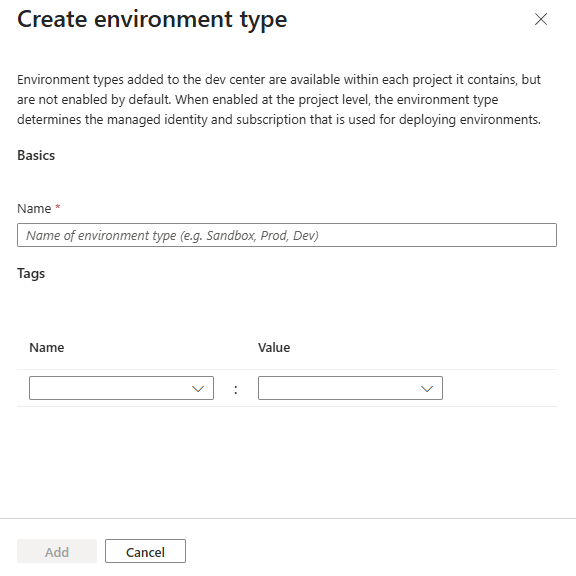
Task: Click the colon separator between tag name and value
Action: point(236,389)
